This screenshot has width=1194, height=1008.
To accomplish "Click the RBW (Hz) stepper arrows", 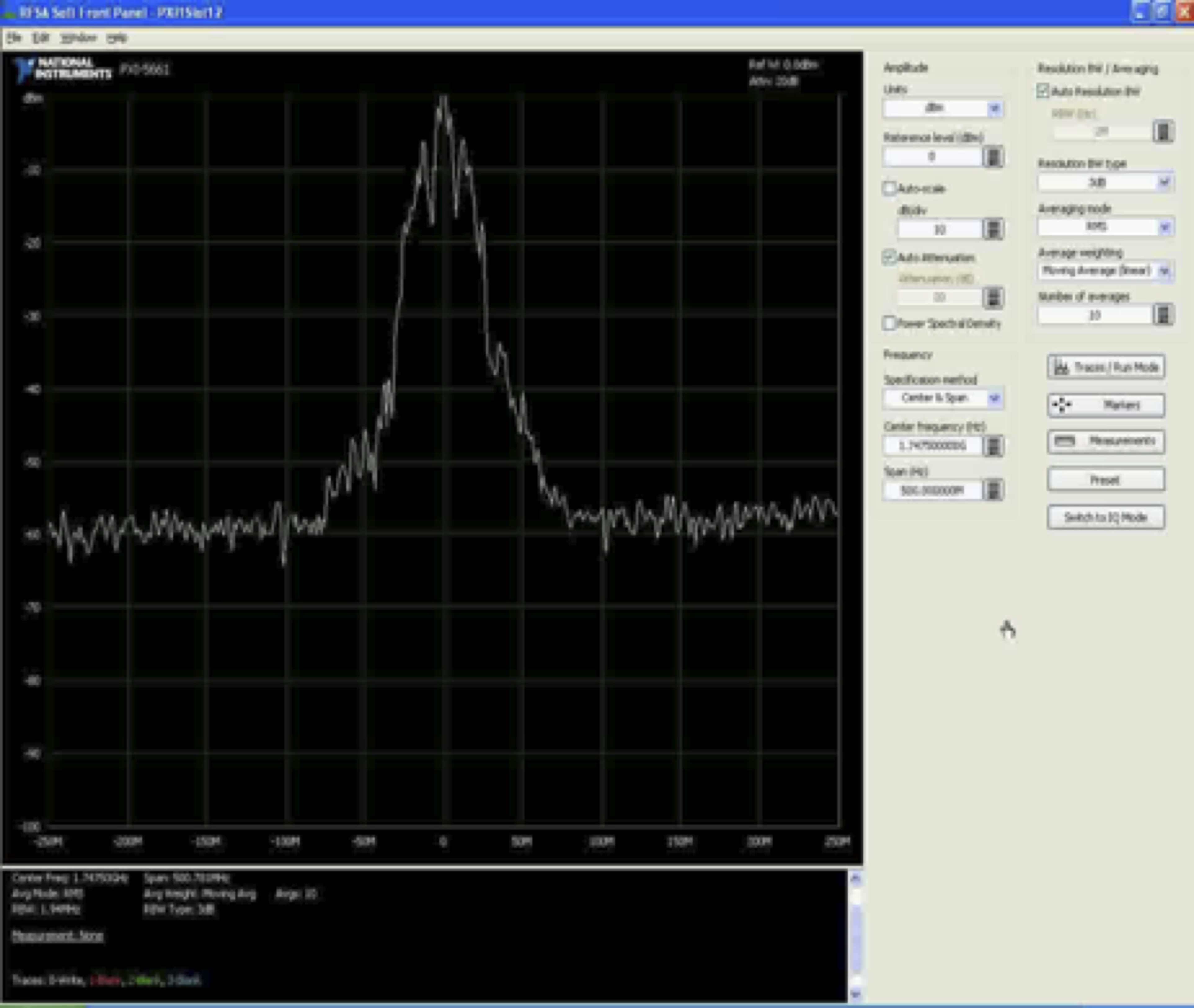I will point(1163,132).
